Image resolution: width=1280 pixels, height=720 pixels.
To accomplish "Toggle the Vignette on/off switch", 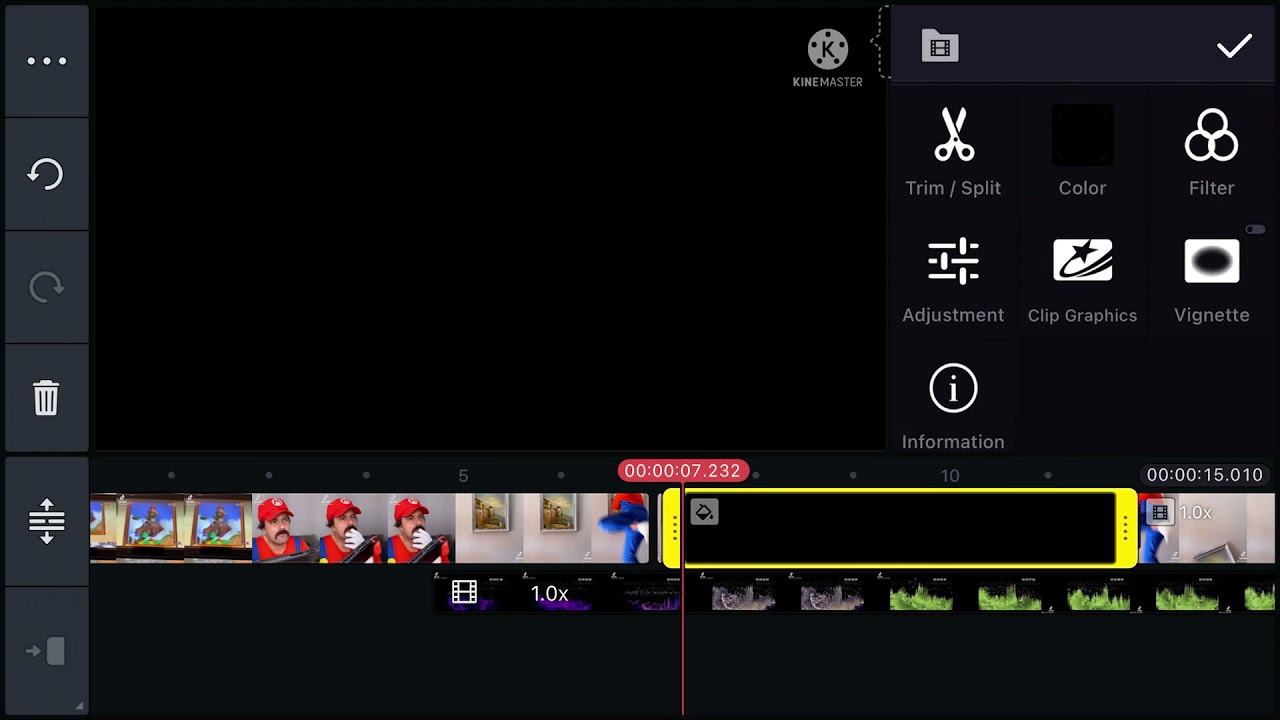I will coord(1255,230).
